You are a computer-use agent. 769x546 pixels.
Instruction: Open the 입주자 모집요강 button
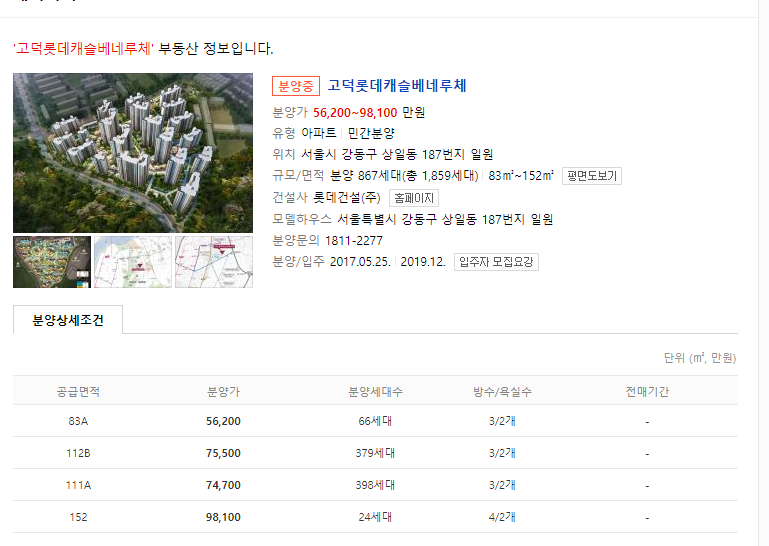(x=496, y=261)
